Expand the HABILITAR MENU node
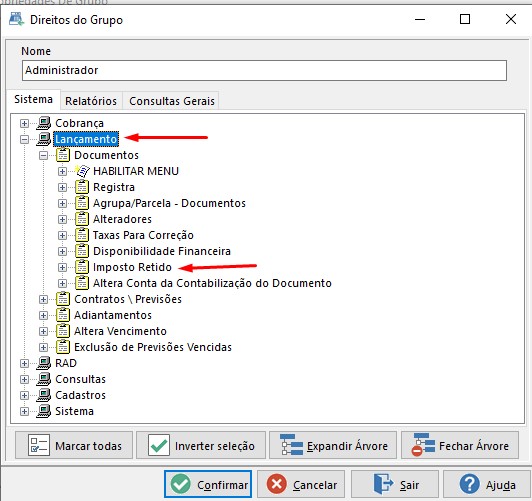This screenshot has height=501, width=532. pos(62,171)
